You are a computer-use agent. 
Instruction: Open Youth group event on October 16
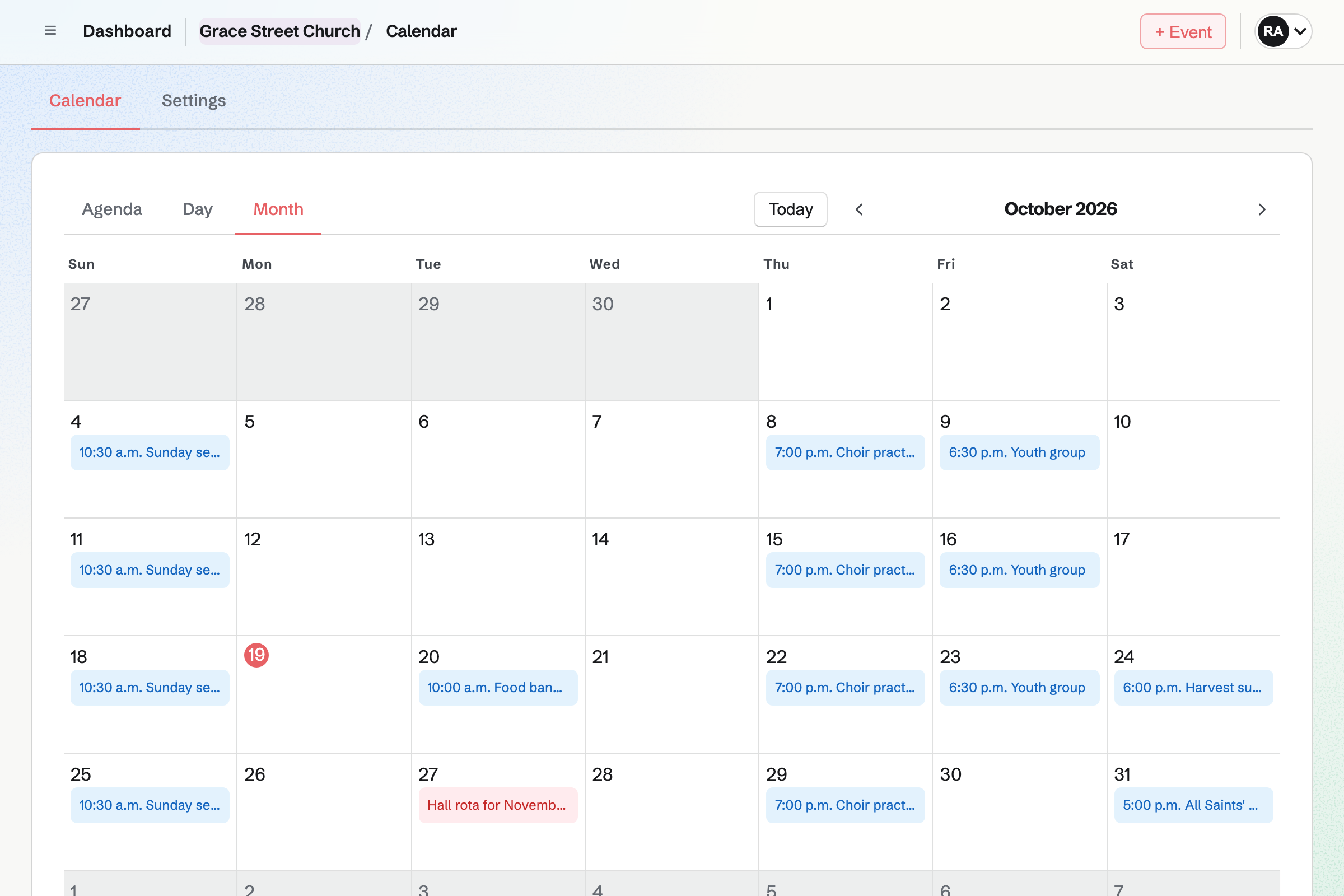(1019, 570)
